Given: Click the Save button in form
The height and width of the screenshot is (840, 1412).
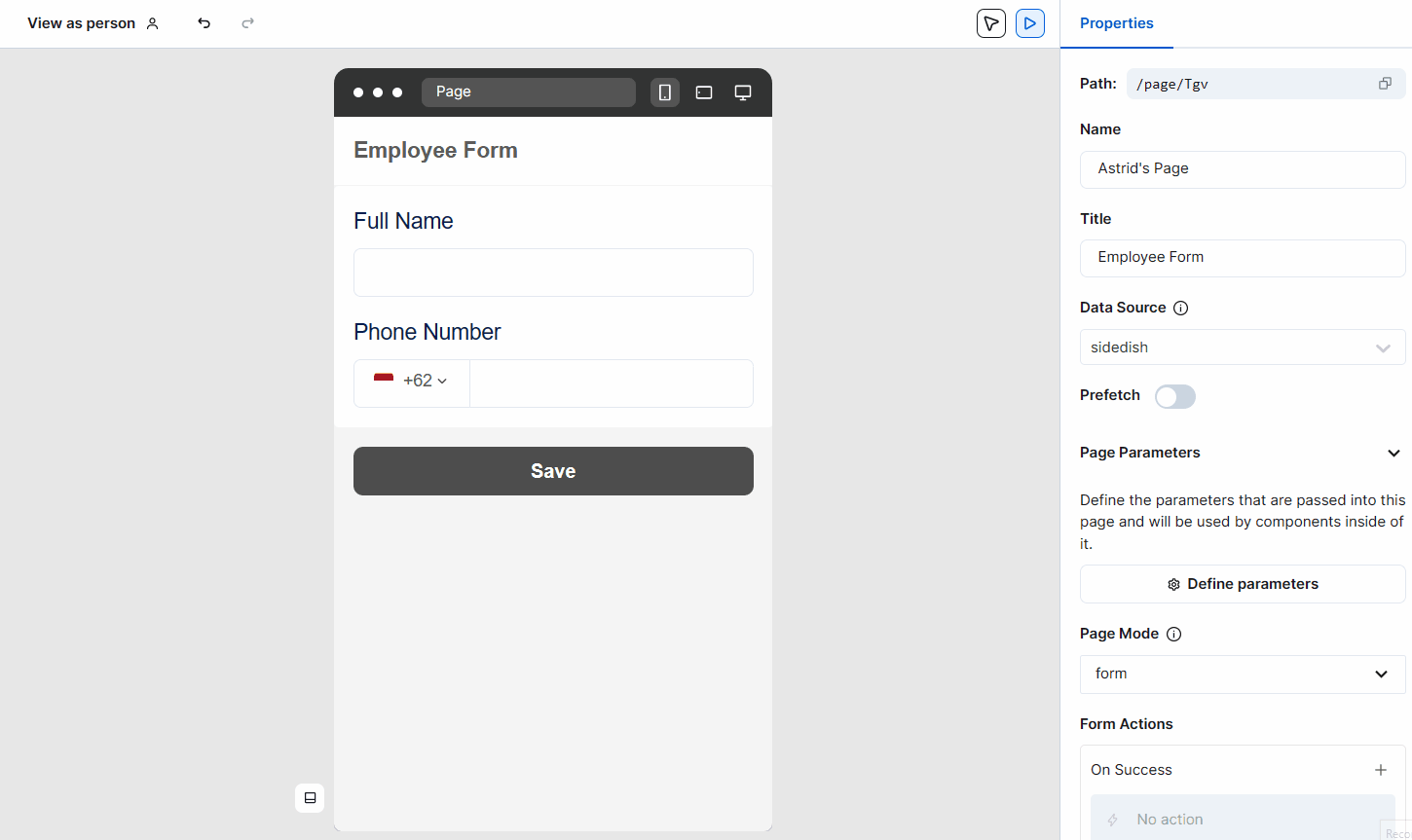Looking at the screenshot, I should coord(553,471).
